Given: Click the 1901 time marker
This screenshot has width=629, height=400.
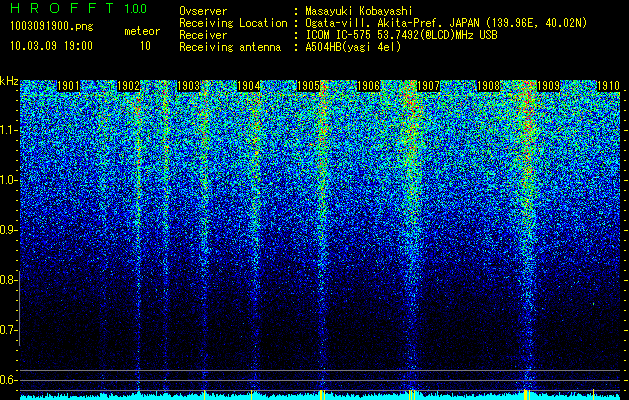Looking at the screenshot, I should [x=68, y=86].
